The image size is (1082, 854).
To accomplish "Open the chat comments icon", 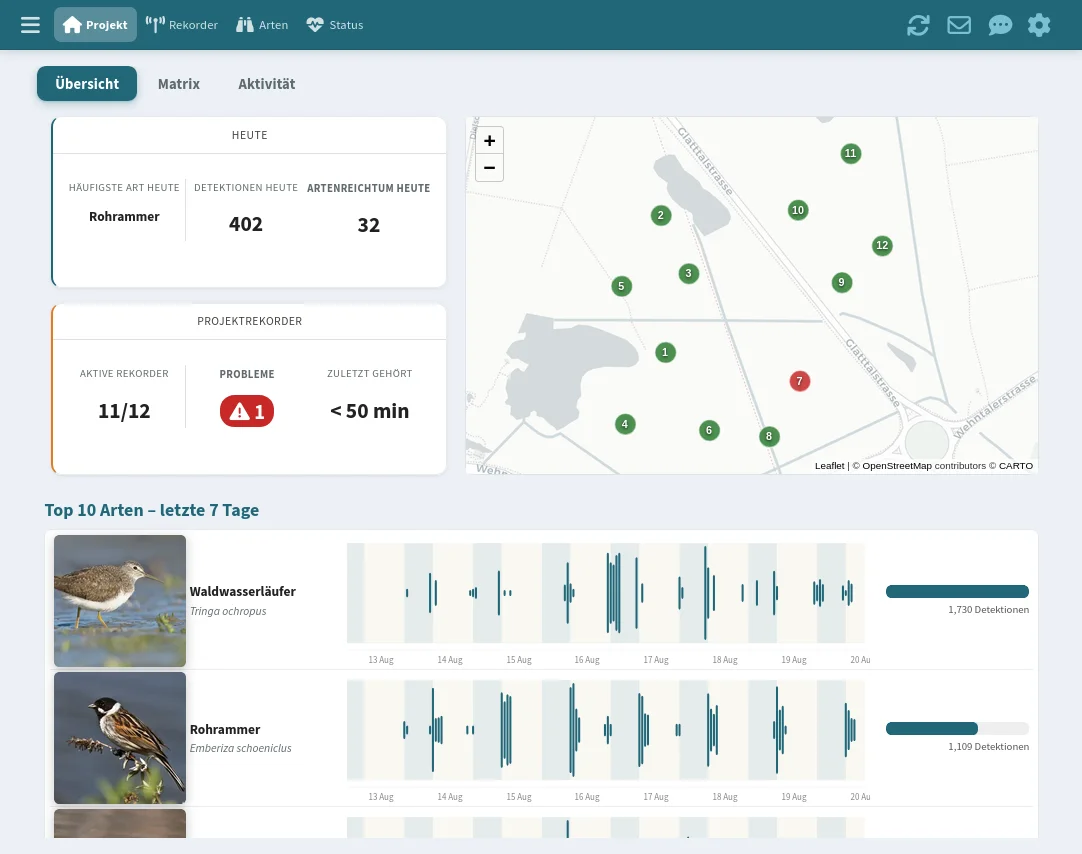I will [1000, 26].
